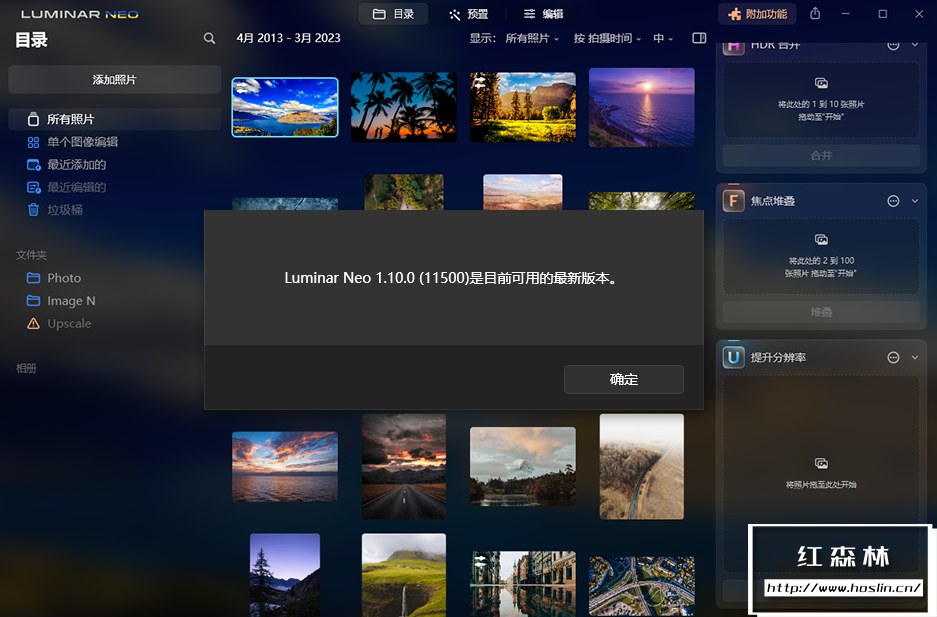Open the 附加功能 extras button
The width and height of the screenshot is (937, 617).
coord(757,14)
